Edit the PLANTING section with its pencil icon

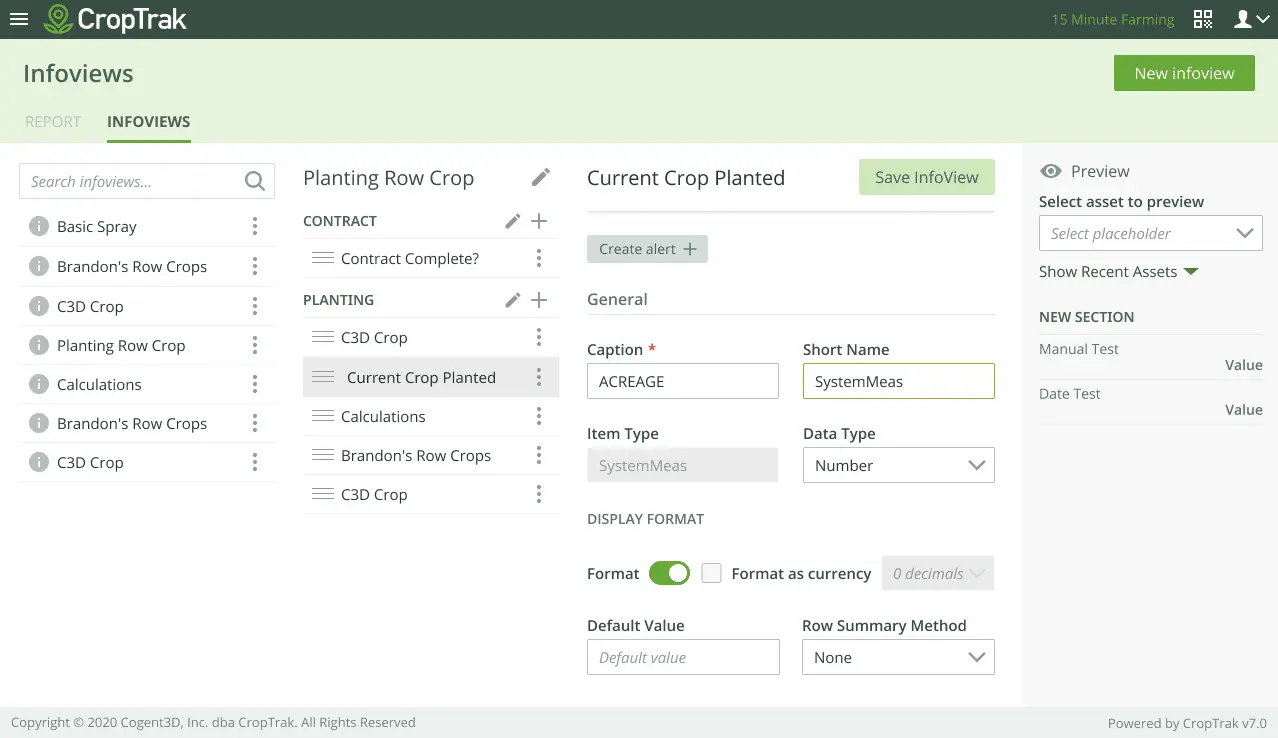point(513,299)
